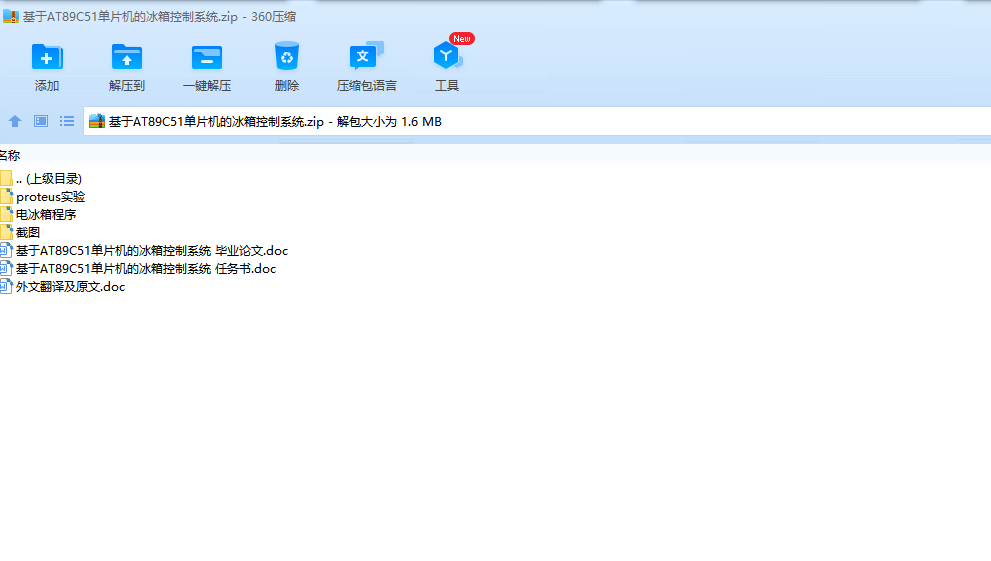The width and height of the screenshot is (991, 561).
Task: Click the folder icon beside 截图
Action: [x=6, y=232]
